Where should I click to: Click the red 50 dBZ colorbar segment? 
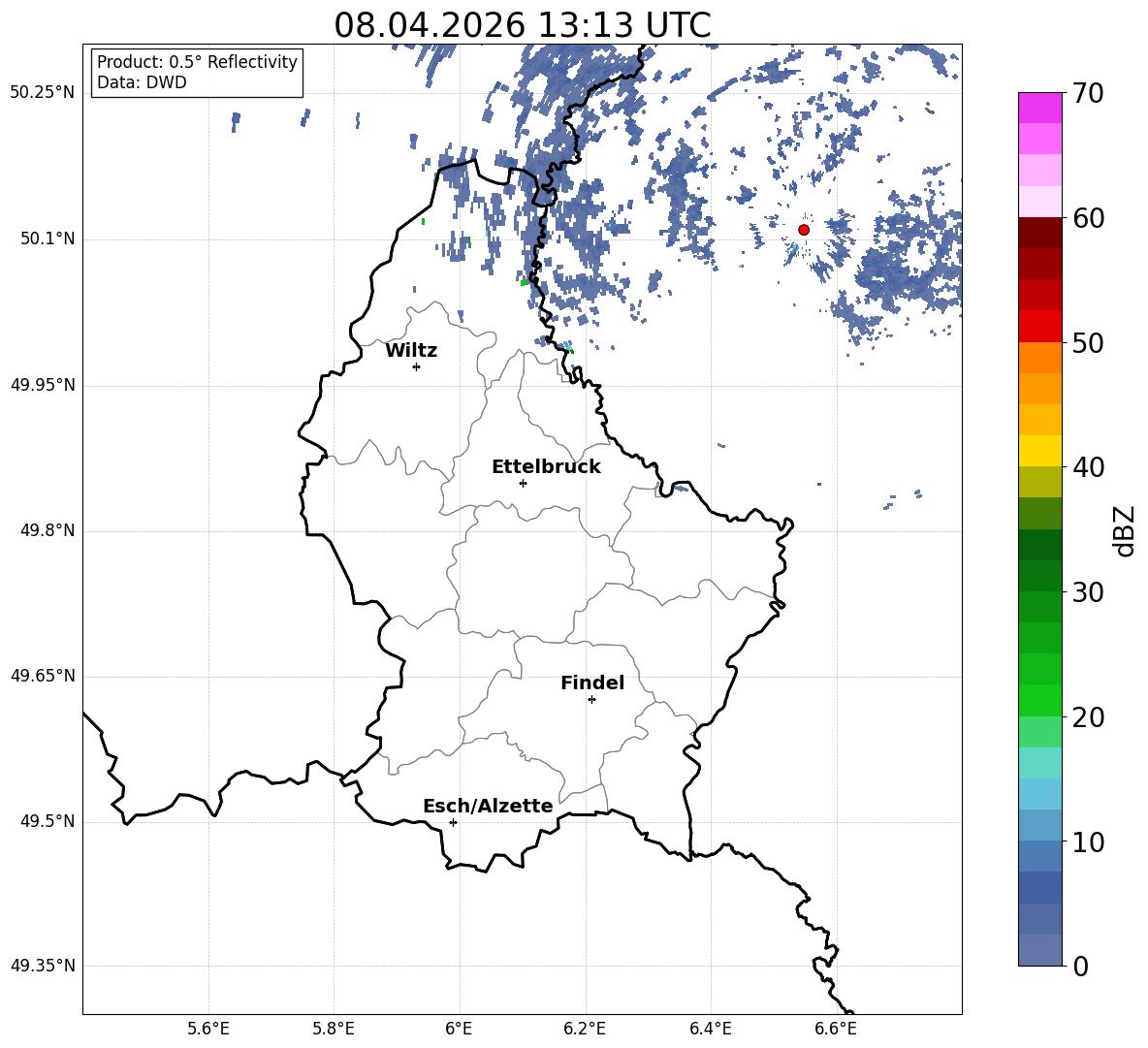coord(1039,327)
